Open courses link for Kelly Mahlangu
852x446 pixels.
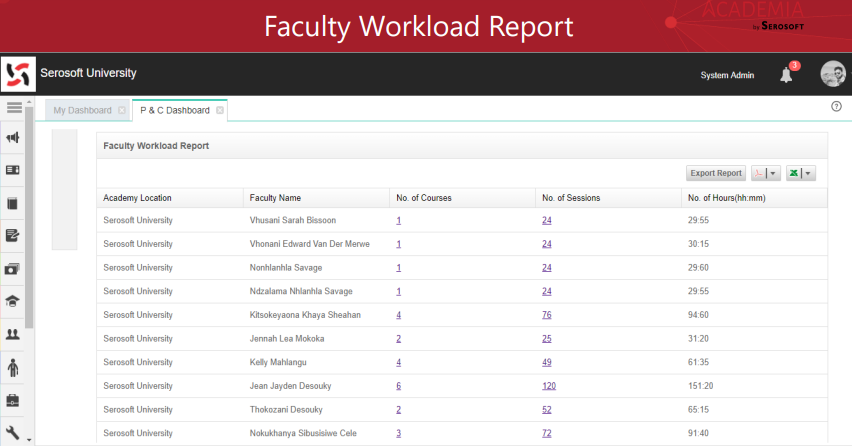coord(399,362)
